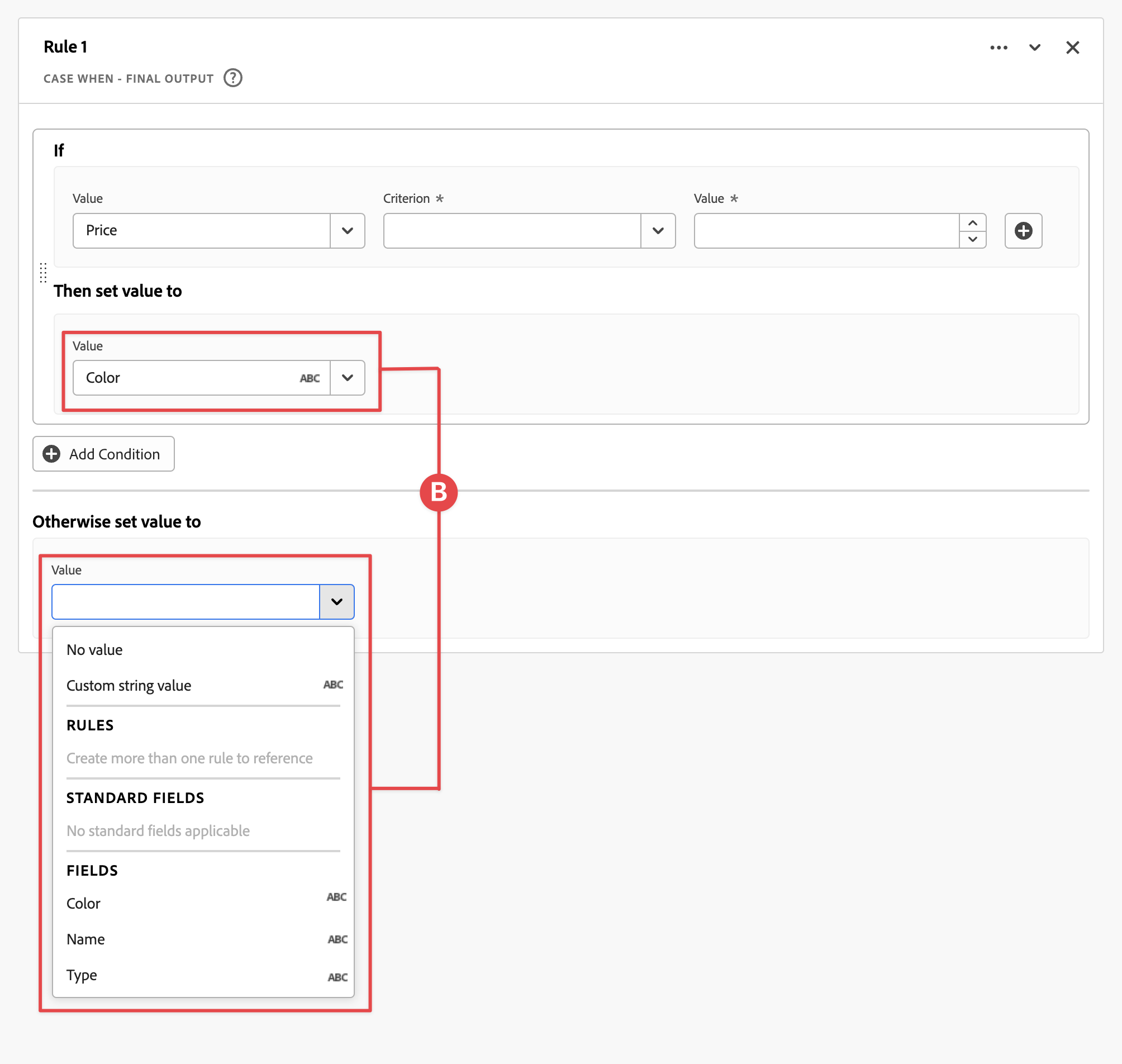Click the plus icon next to If Value

point(1023,231)
